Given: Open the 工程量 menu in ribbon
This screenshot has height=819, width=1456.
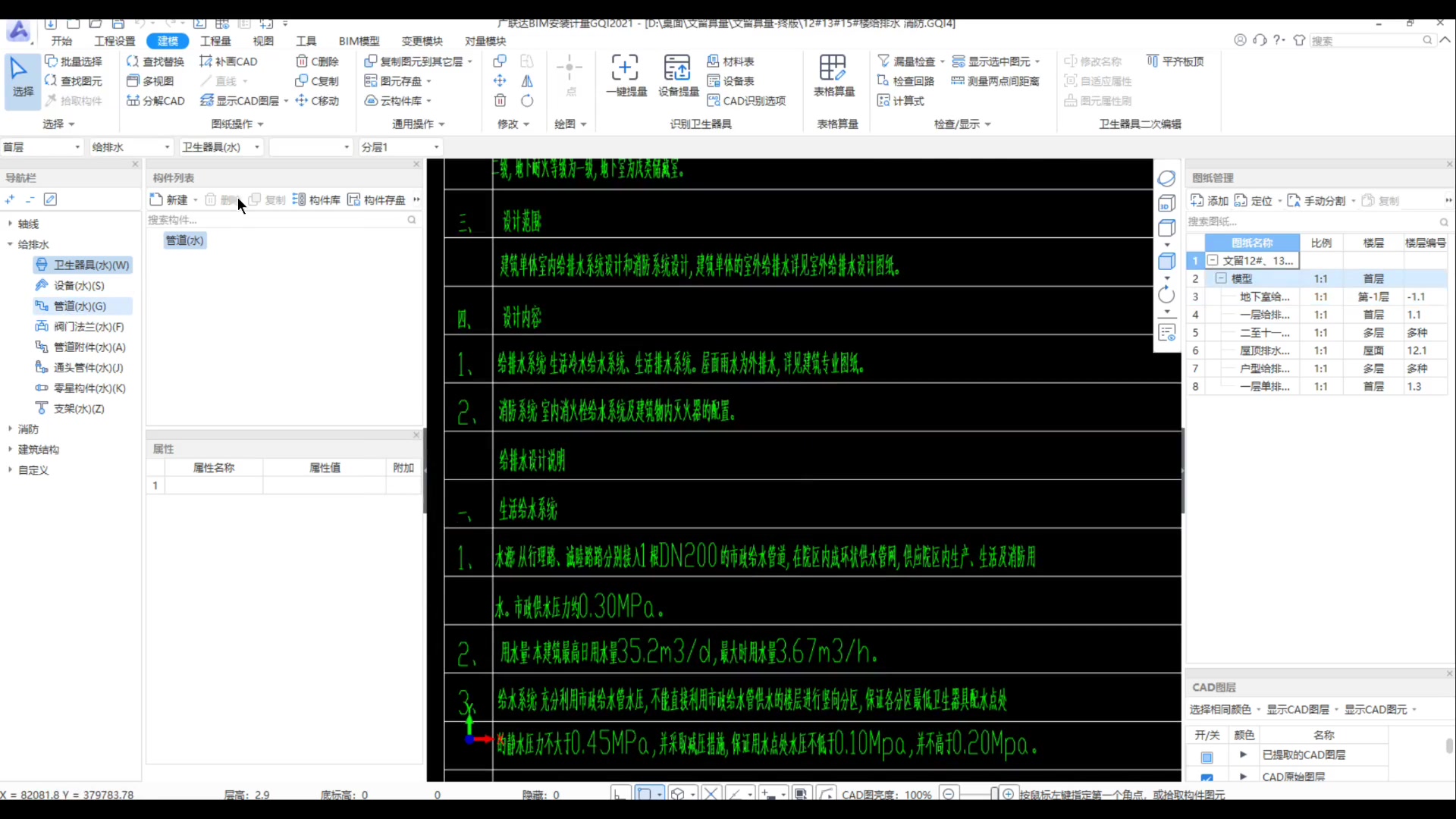Looking at the screenshot, I should (x=215, y=41).
